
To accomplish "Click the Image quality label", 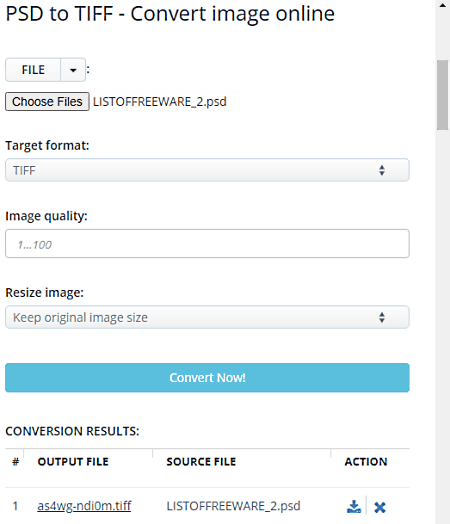I will [x=46, y=216].
